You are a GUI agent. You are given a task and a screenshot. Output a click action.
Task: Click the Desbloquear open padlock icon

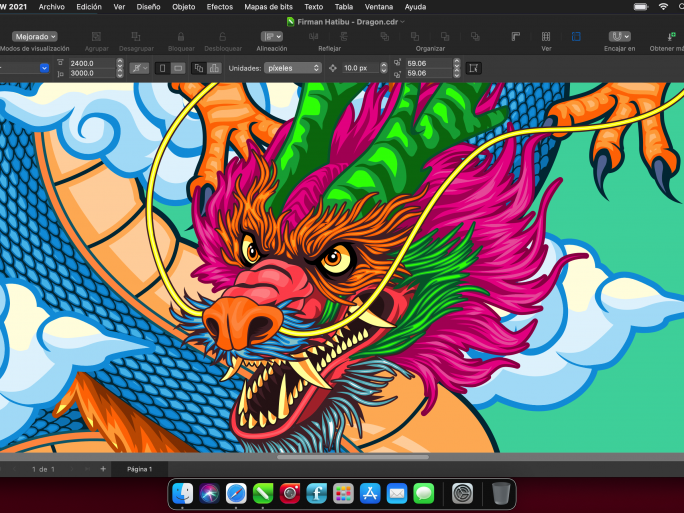pos(222,37)
